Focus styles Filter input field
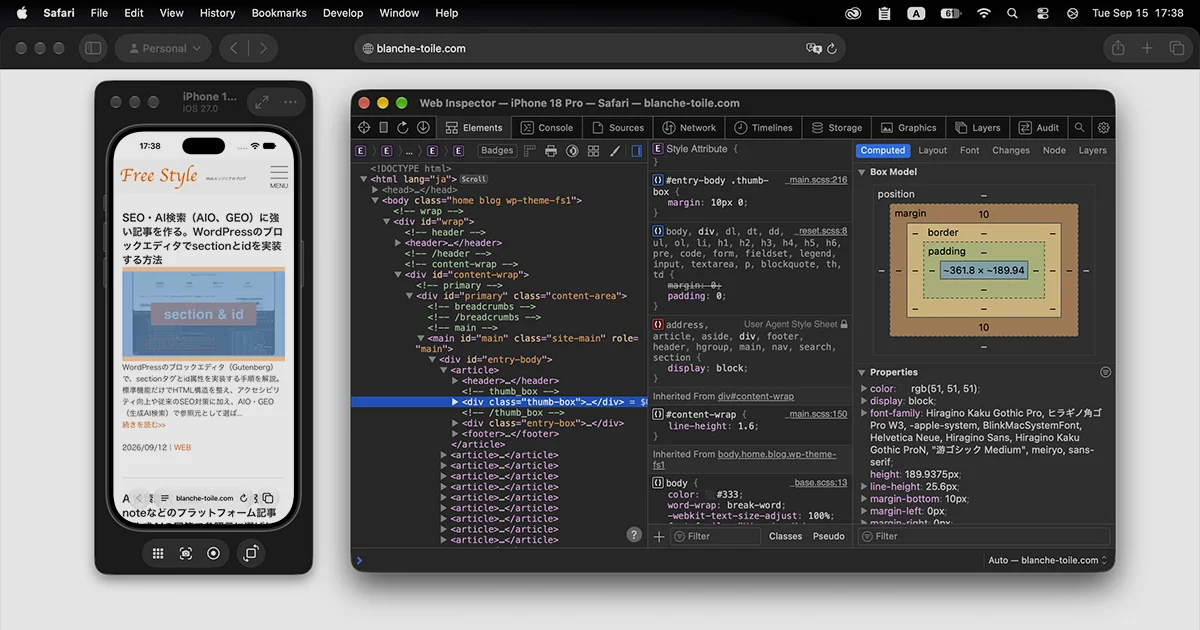1200x630 pixels. click(x=715, y=537)
